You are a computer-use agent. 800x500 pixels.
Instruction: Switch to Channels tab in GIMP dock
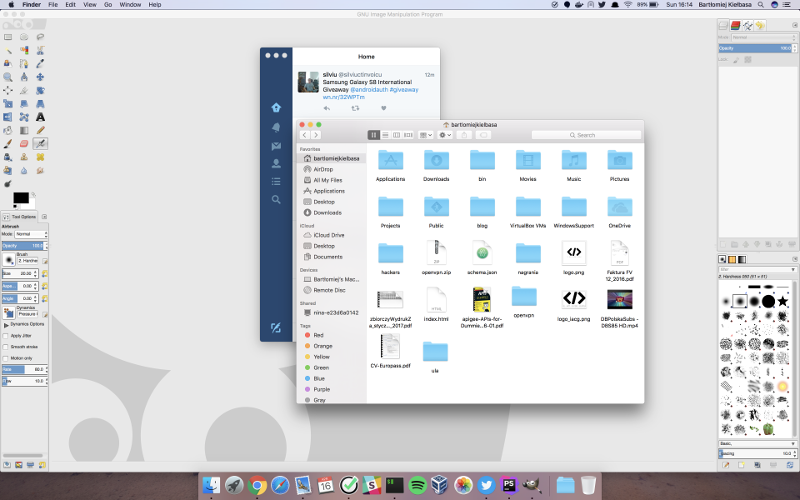point(735,25)
